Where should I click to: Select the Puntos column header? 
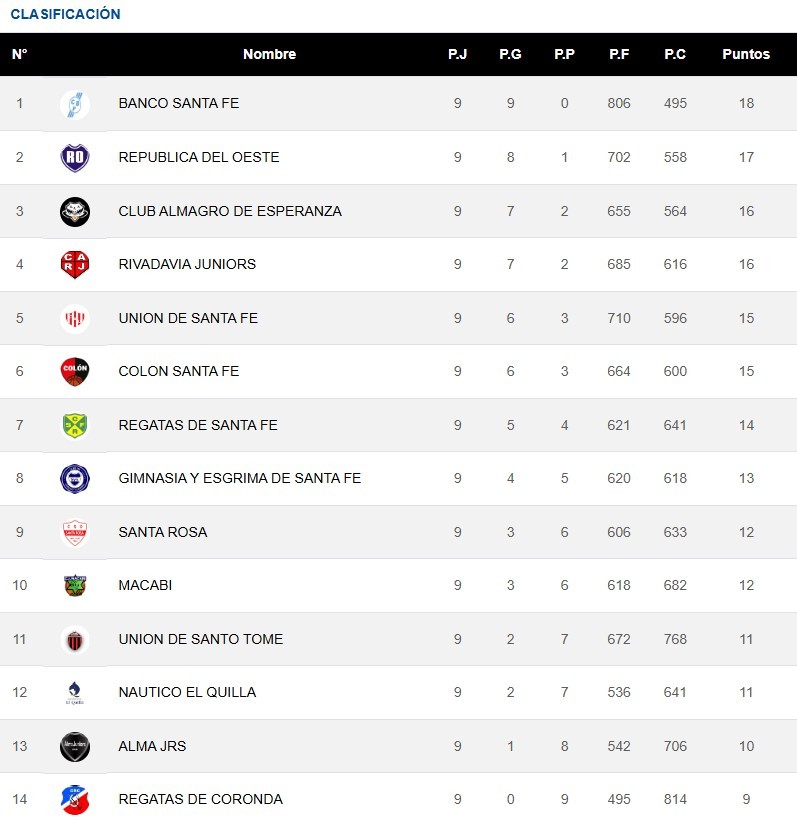pos(746,54)
